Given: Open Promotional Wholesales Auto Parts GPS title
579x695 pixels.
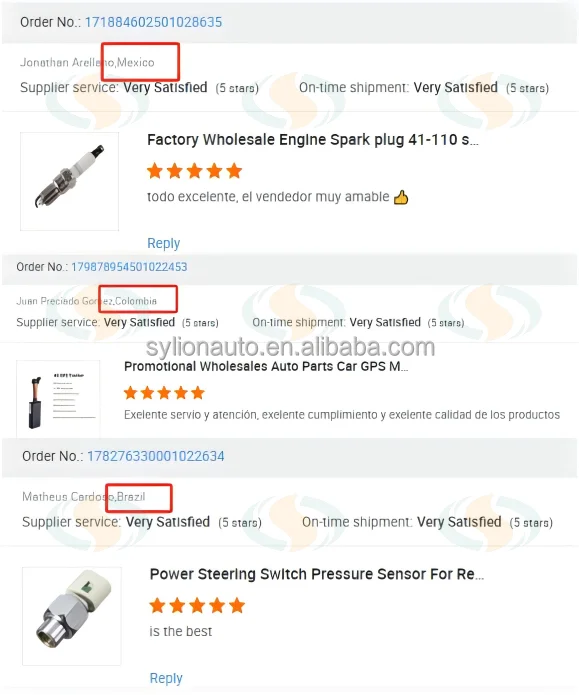Looking at the screenshot, I should (266, 367).
